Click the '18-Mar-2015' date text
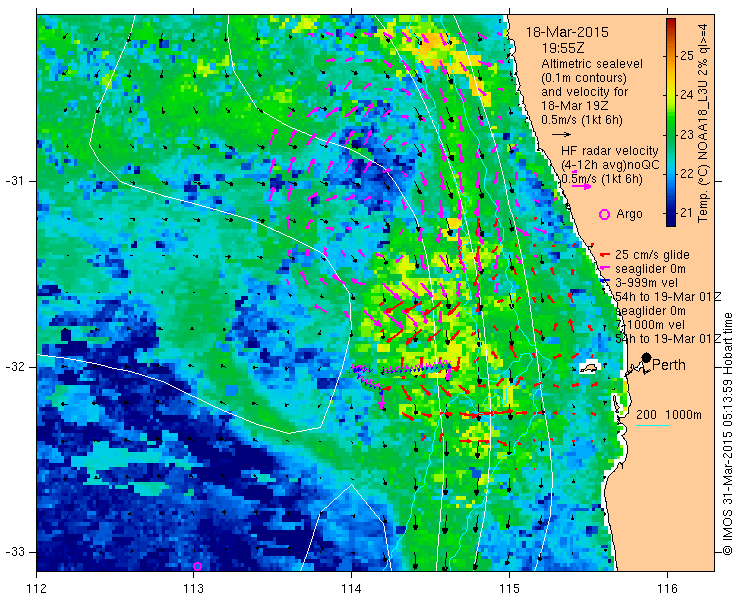The image size is (740, 600). (567, 33)
